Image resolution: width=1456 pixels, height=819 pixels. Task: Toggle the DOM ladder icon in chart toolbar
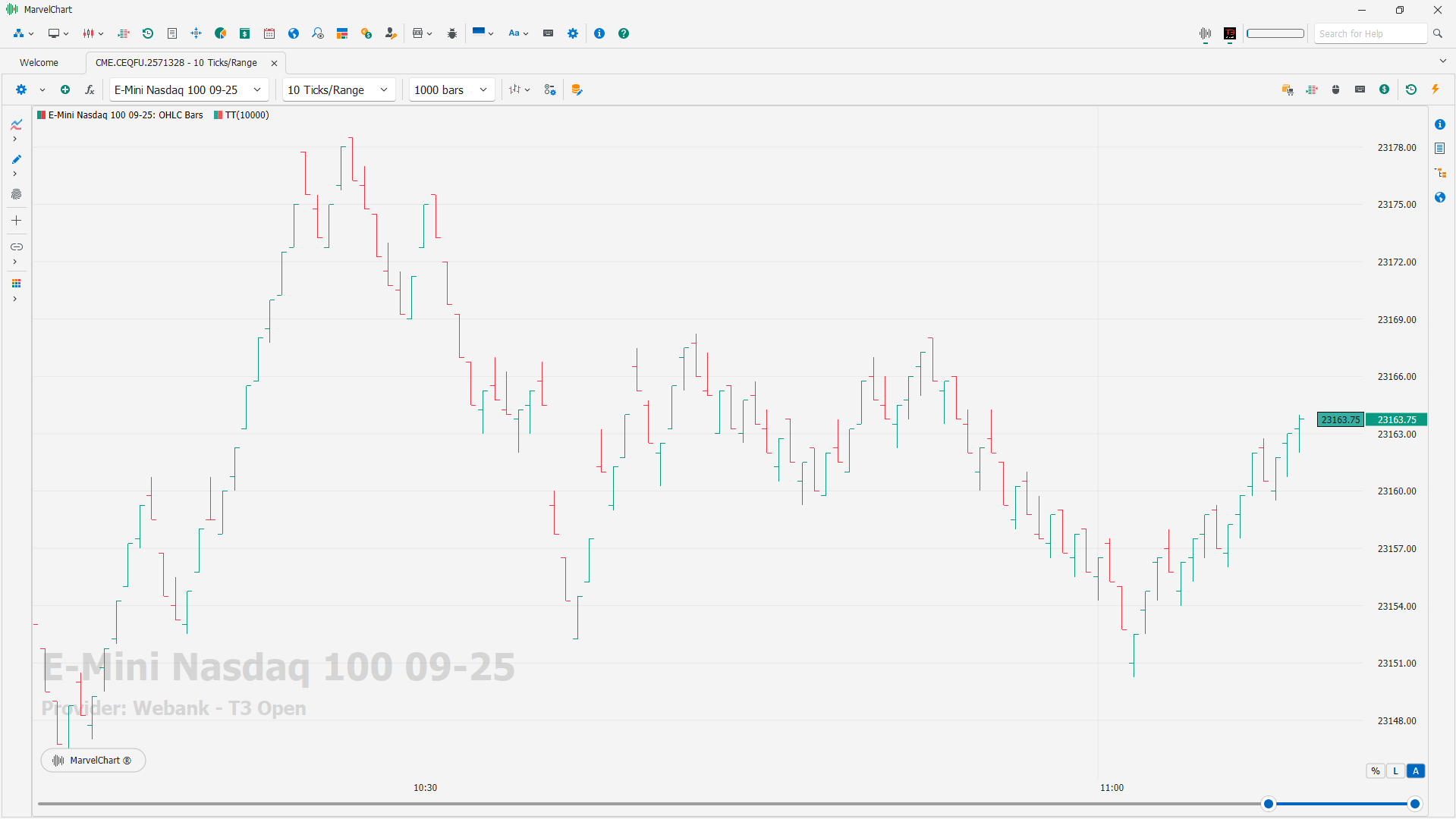[1312, 89]
